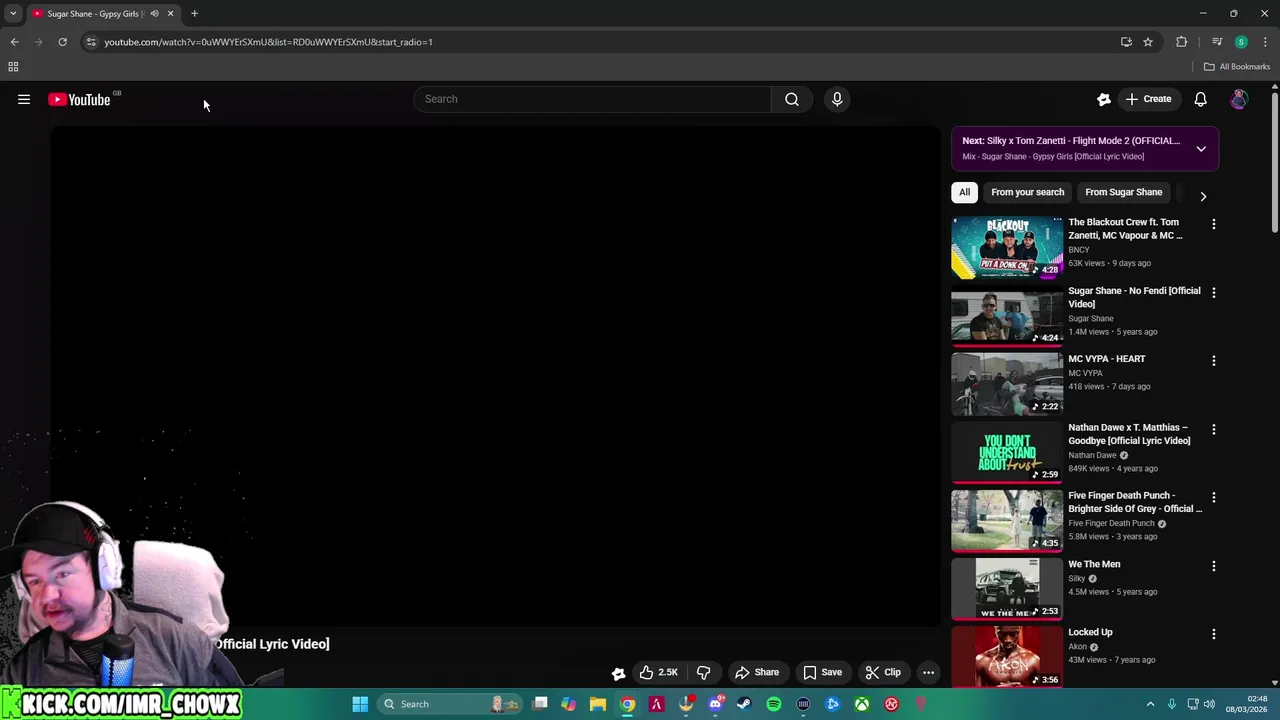Select the From your search chip
1280x720 pixels.
pos(1027,192)
